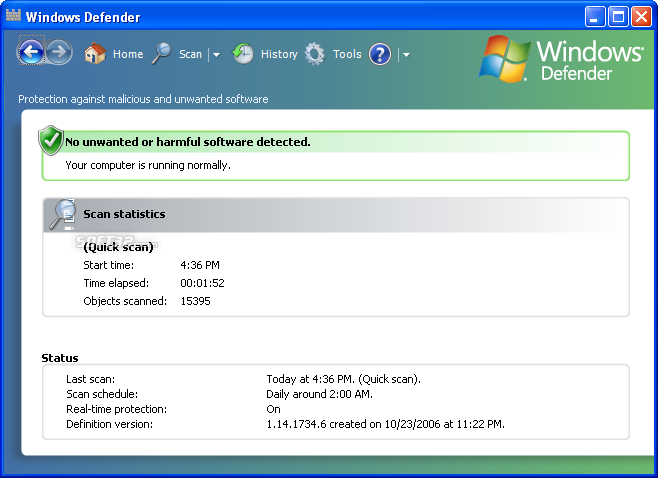658x478 pixels.
Task: Click the Scan toolbar label
Action: 191,54
